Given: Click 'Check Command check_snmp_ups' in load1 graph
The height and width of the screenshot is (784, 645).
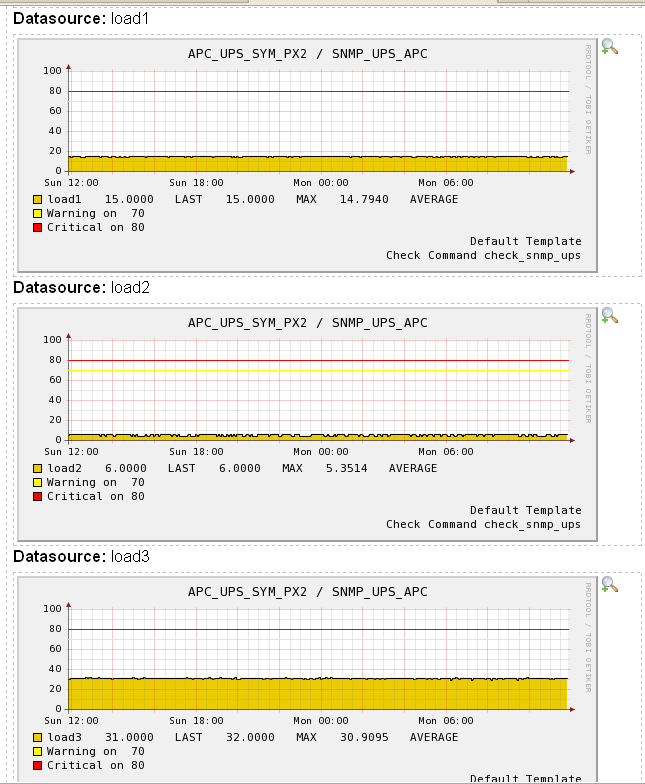Looking at the screenshot, I should tap(484, 256).
